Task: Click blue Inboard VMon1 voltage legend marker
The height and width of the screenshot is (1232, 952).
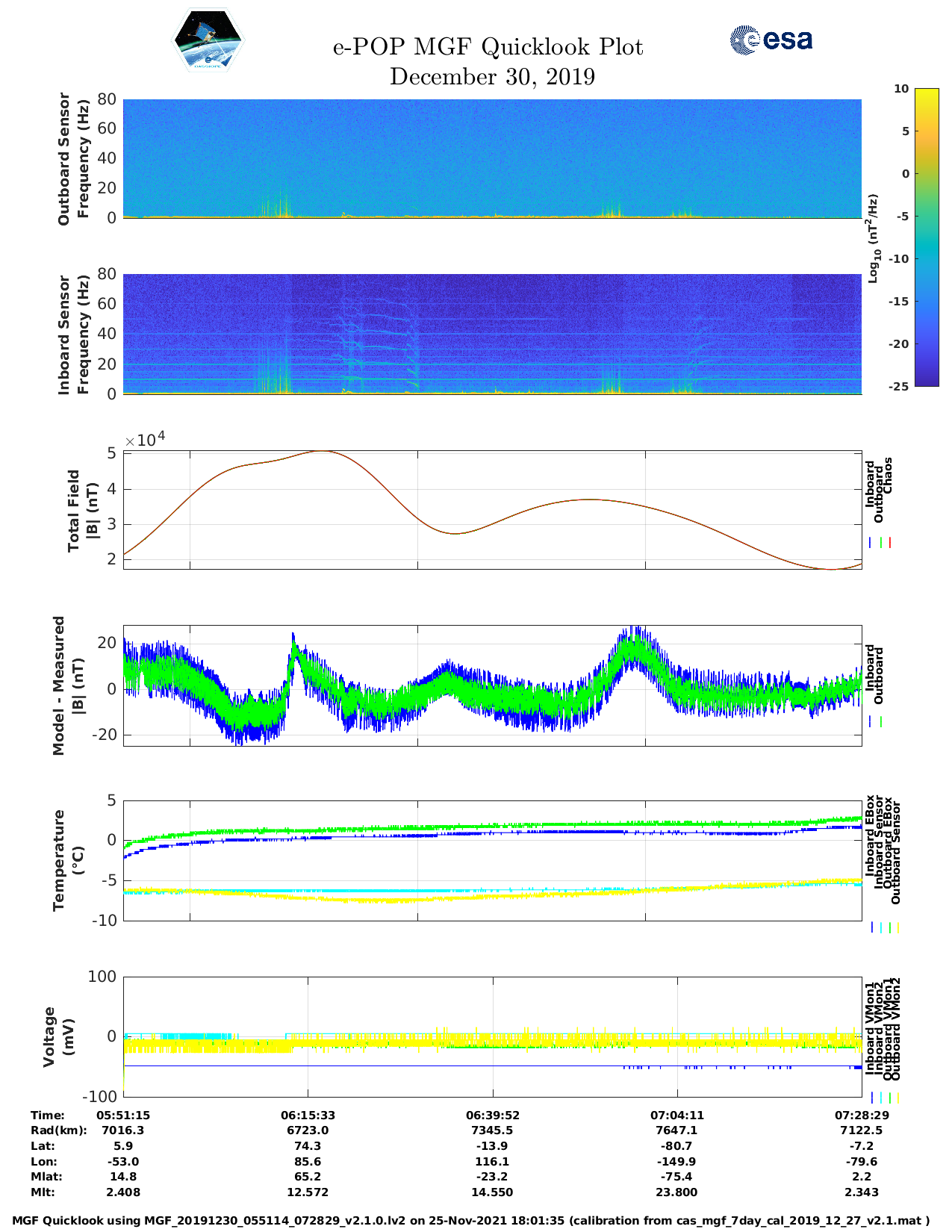Action: (x=871, y=1098)
